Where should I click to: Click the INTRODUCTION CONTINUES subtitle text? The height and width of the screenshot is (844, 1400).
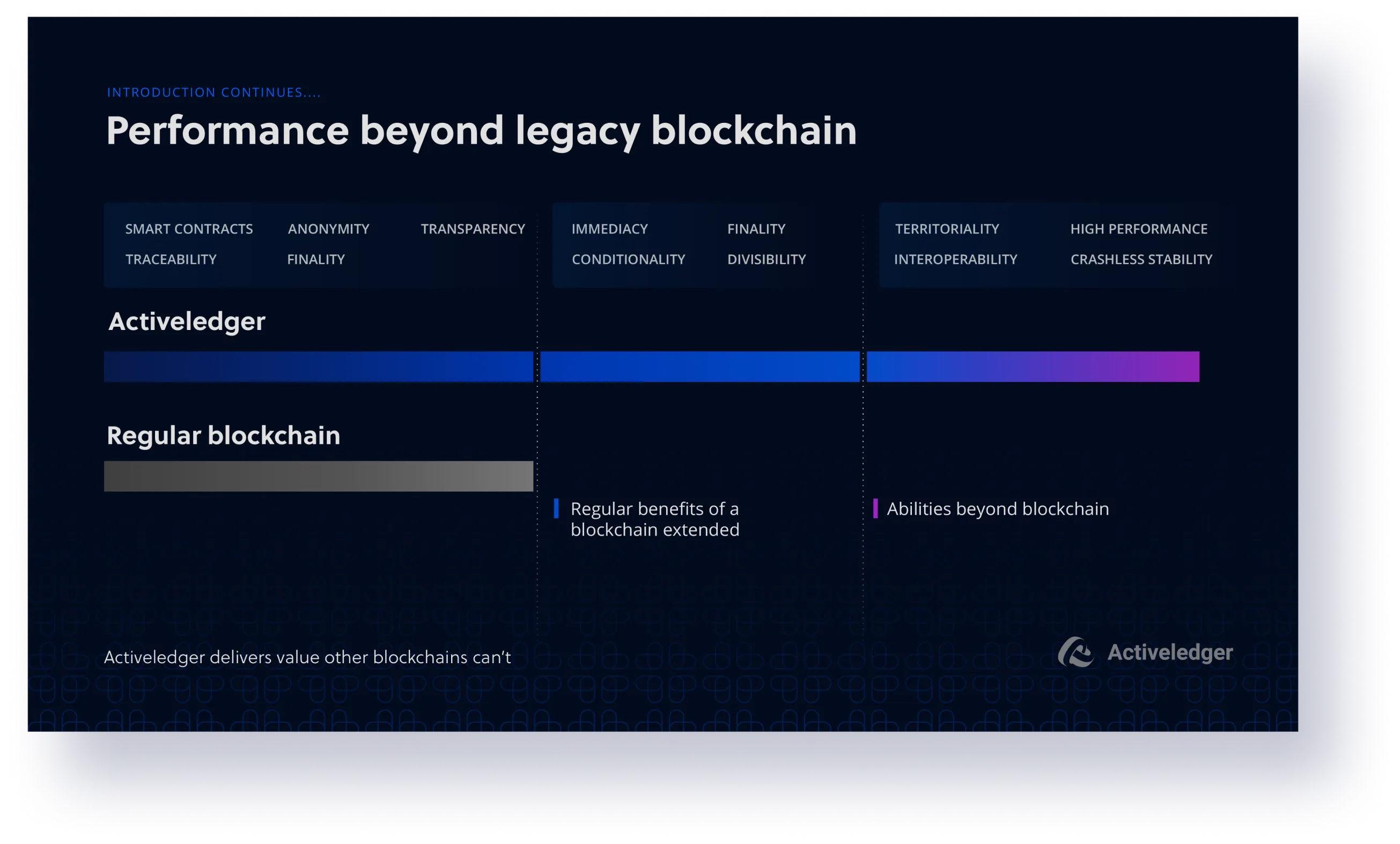[213, 92]
